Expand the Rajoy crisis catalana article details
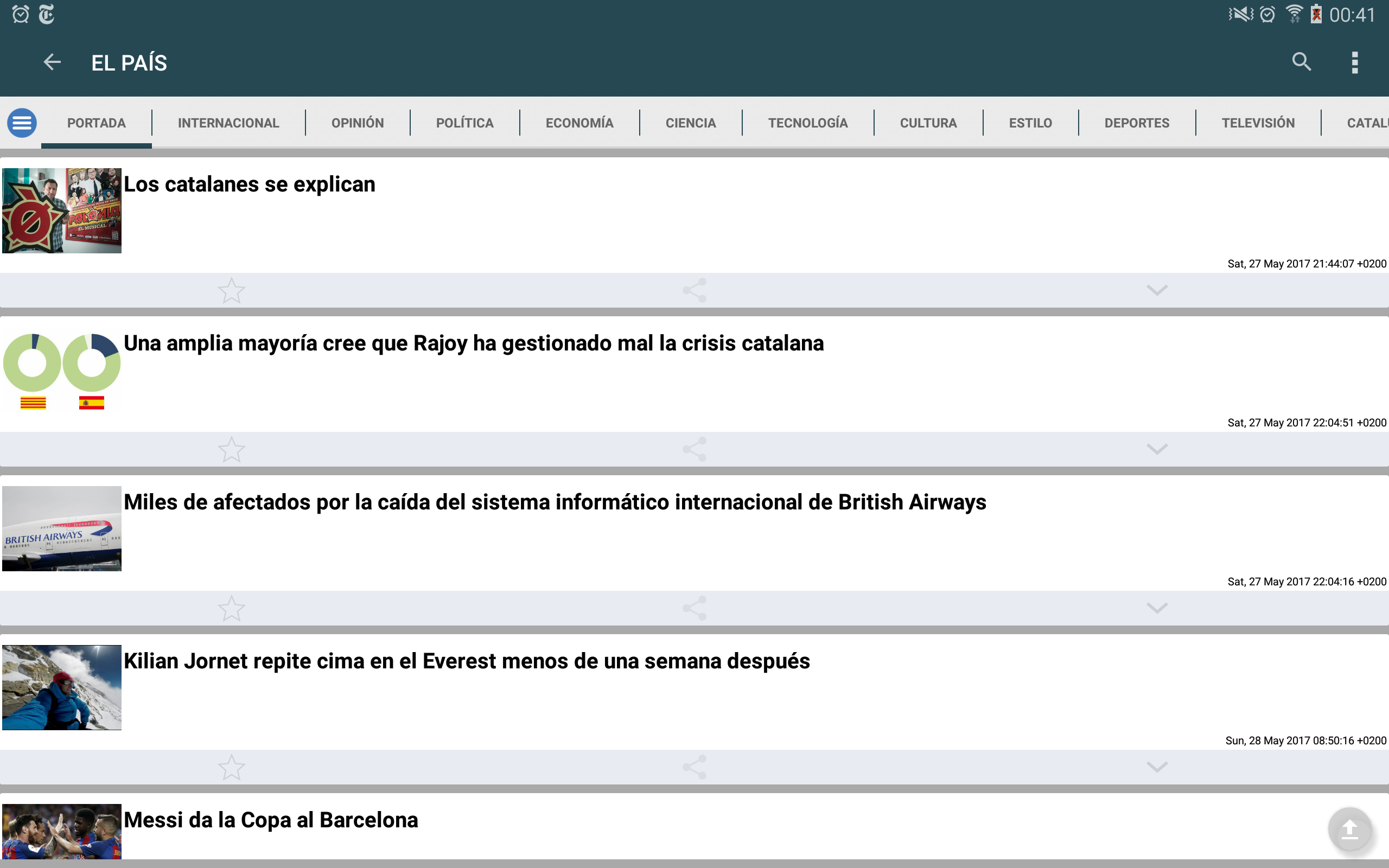This screenshot has width=1389, height=868. (x=1157, y=450)
